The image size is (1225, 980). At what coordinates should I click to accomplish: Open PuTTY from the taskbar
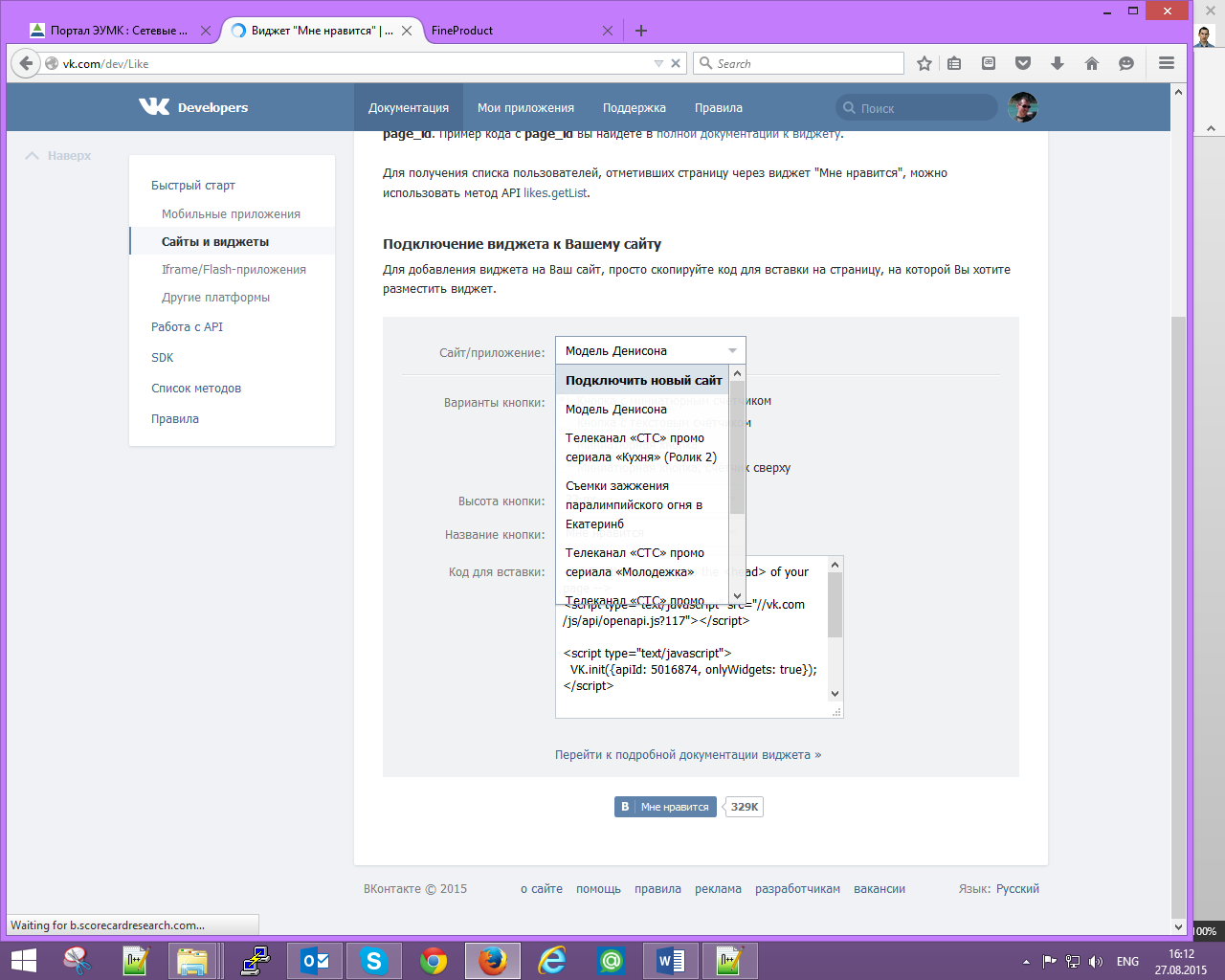[x=255, y=961]
